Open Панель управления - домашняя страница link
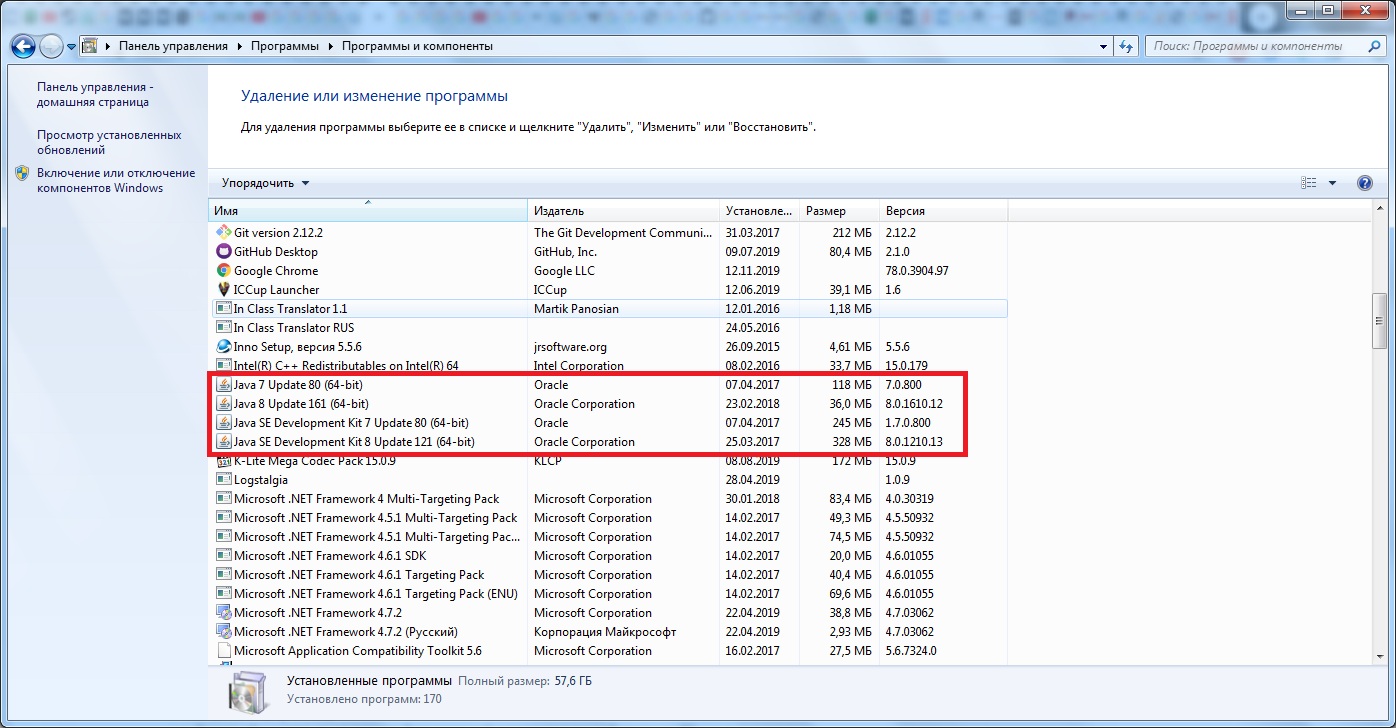Screen dimensions: 1396x728 click(x=95, y=94)
